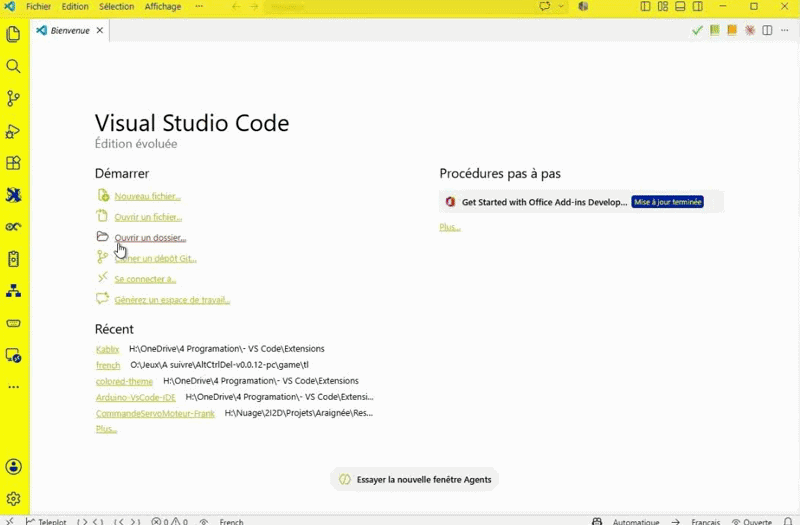The image size is (800, 525).
Task: Open the Explorer view in activity bar
Action: pos(13,34)
